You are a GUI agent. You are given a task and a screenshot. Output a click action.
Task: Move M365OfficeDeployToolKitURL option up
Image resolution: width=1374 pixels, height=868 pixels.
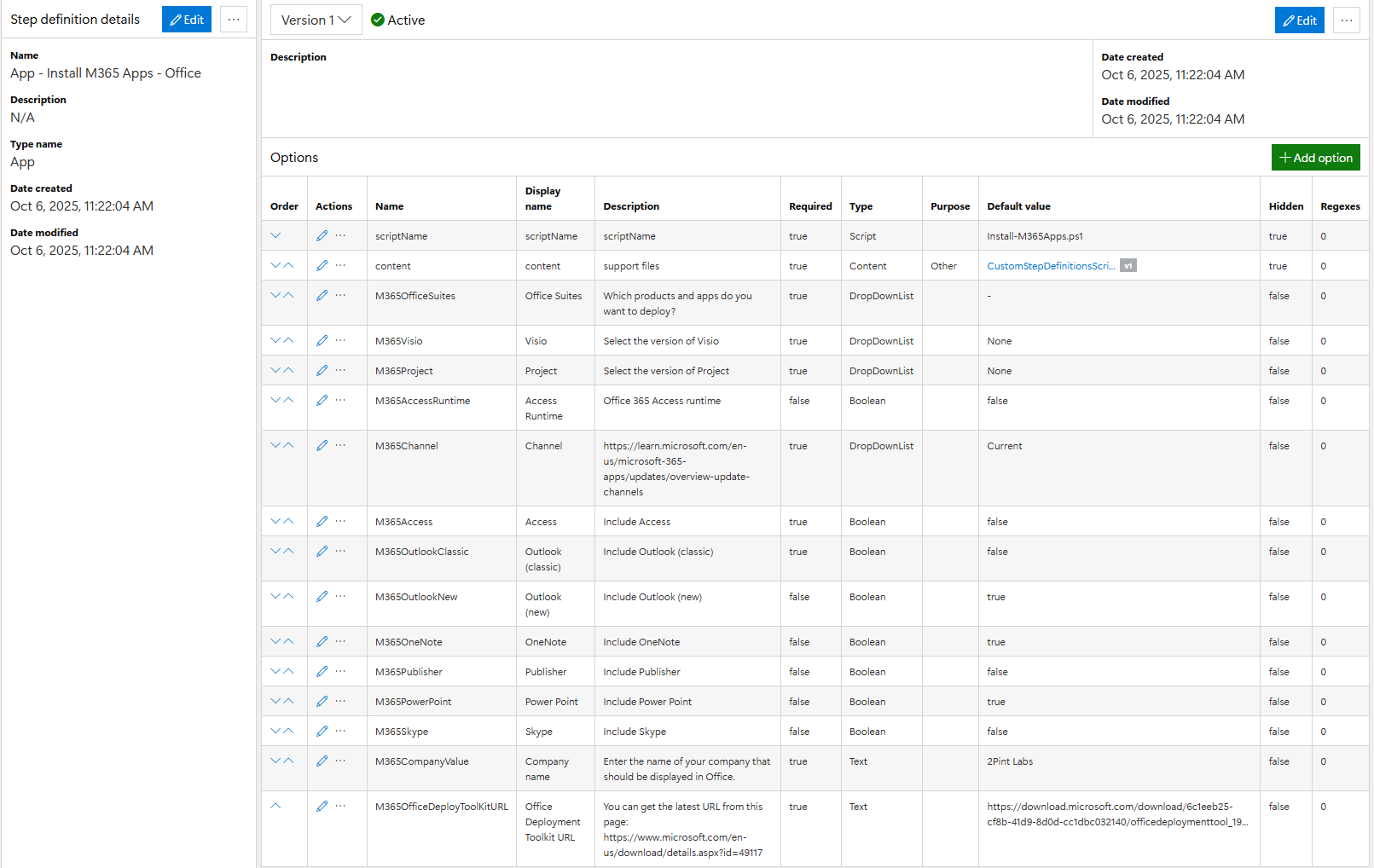[x=275, y=806]
